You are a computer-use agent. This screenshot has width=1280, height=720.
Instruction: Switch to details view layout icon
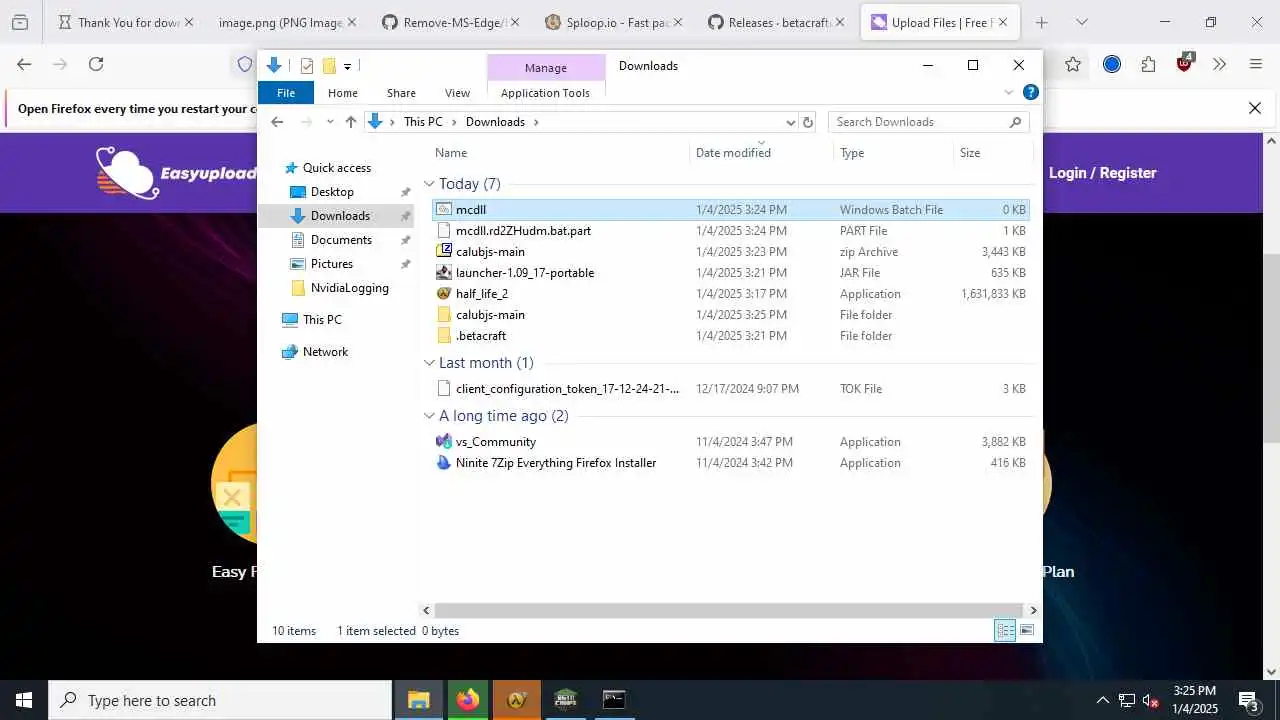(x=1005, y=630)
